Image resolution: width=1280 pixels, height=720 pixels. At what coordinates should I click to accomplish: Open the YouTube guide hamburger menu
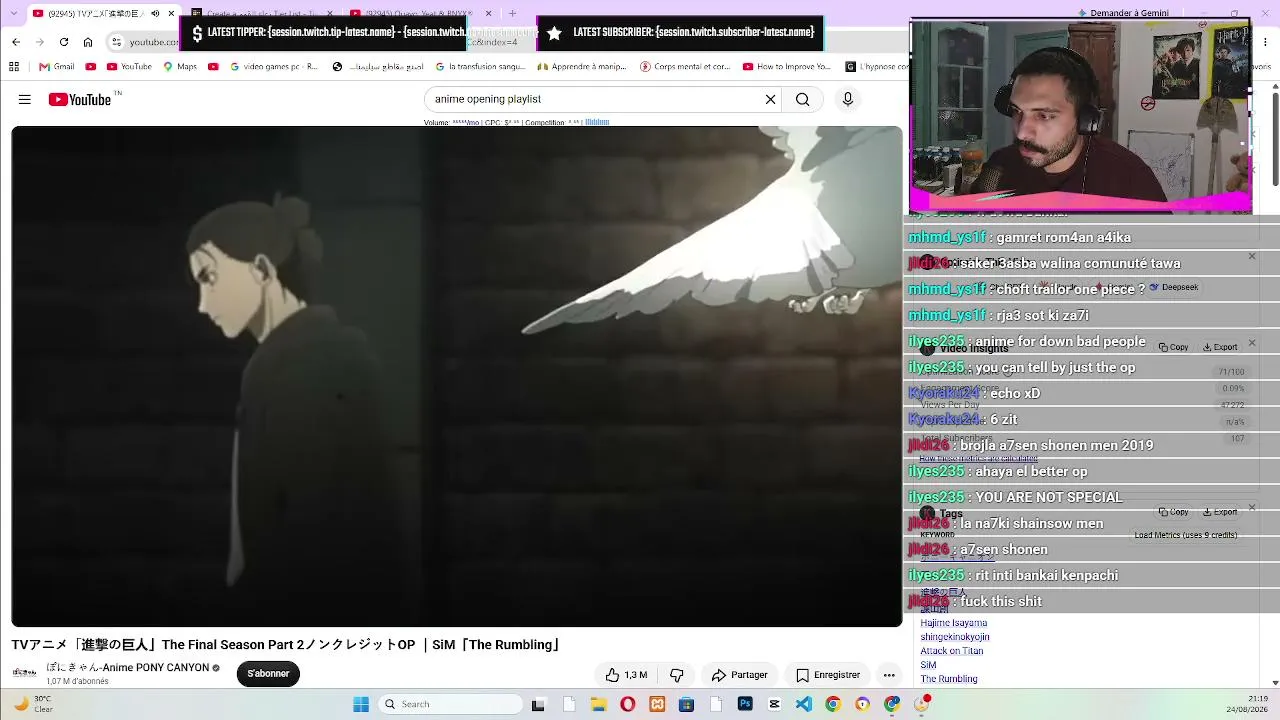coord(25,99)
